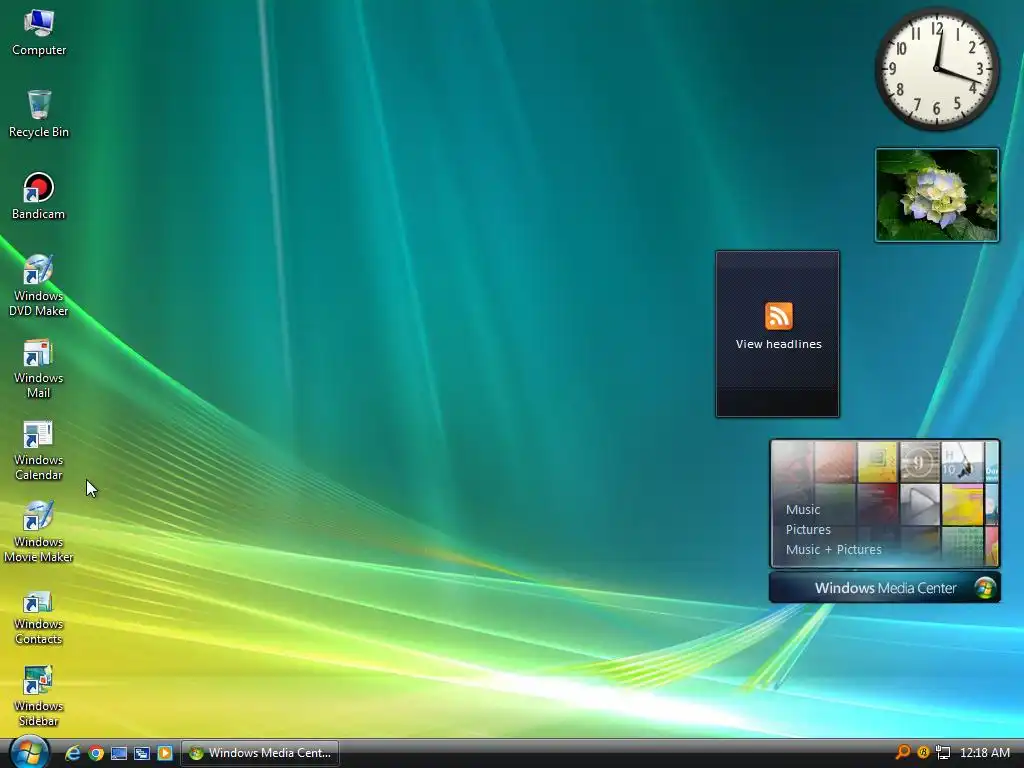Image resolution: width=1024 pixels, height=768 pixels.
Task: Click Switch between windows quick launch icon
Action: 142,753
